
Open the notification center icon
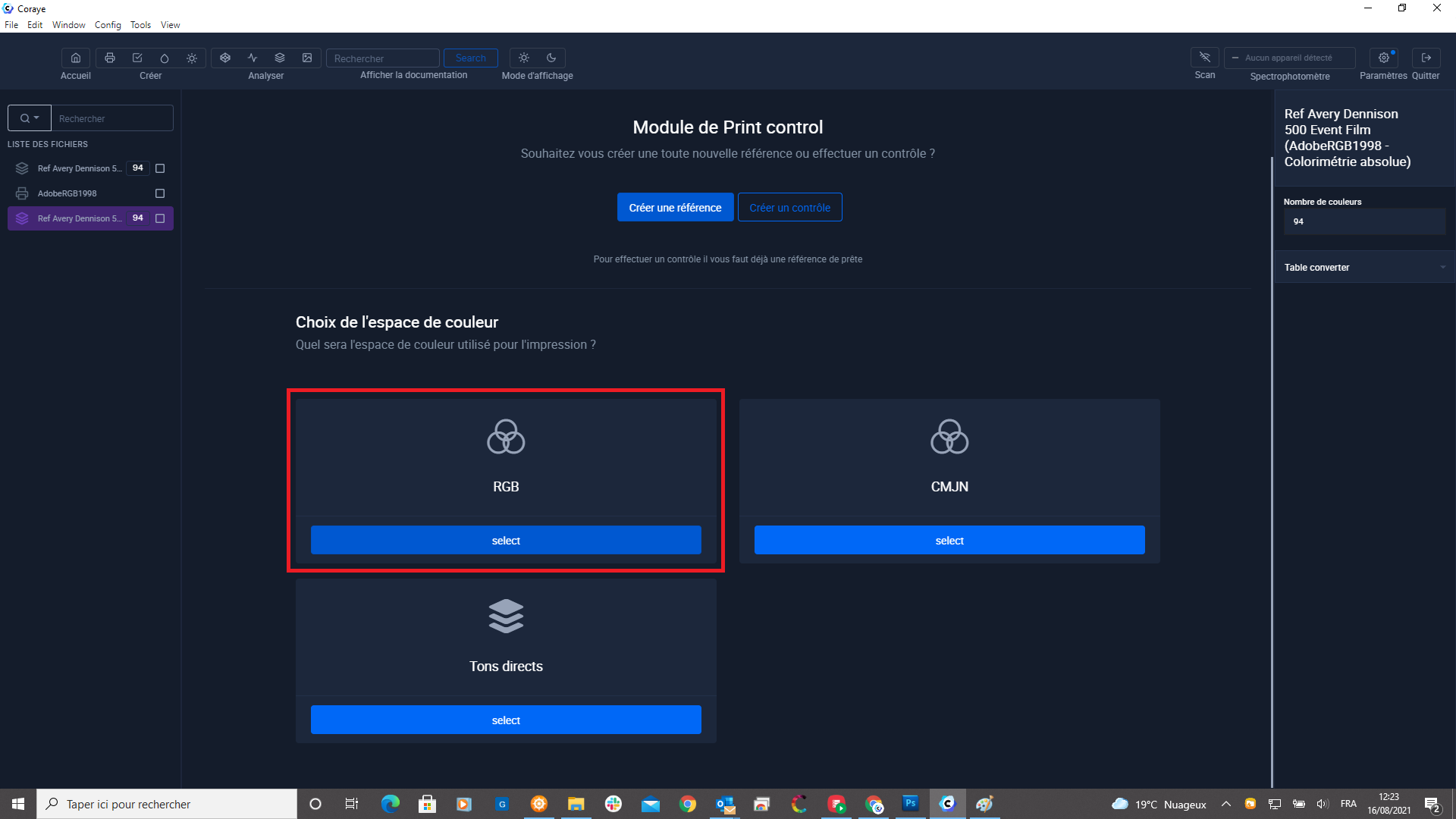click(1432, 804)
